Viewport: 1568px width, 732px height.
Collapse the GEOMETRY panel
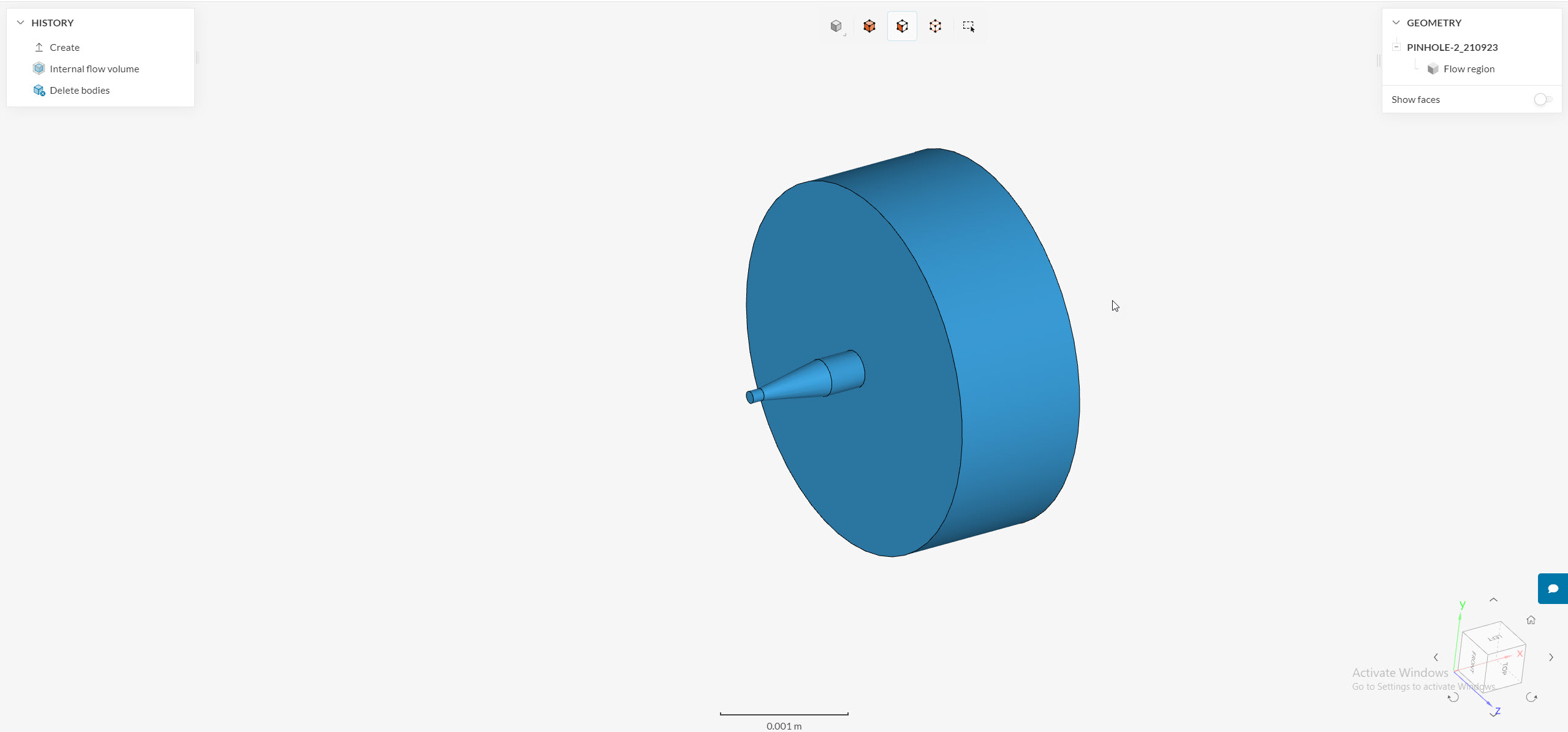pyautogui.click(x=1396, y=23)
